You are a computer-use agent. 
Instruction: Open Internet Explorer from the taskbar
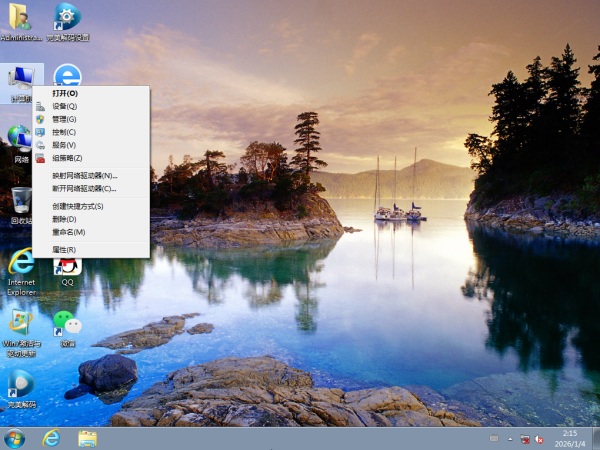(x=50, y=438)
